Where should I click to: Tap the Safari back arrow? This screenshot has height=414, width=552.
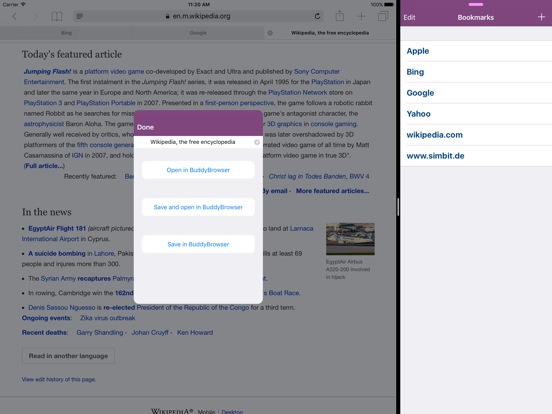[14, 16]
